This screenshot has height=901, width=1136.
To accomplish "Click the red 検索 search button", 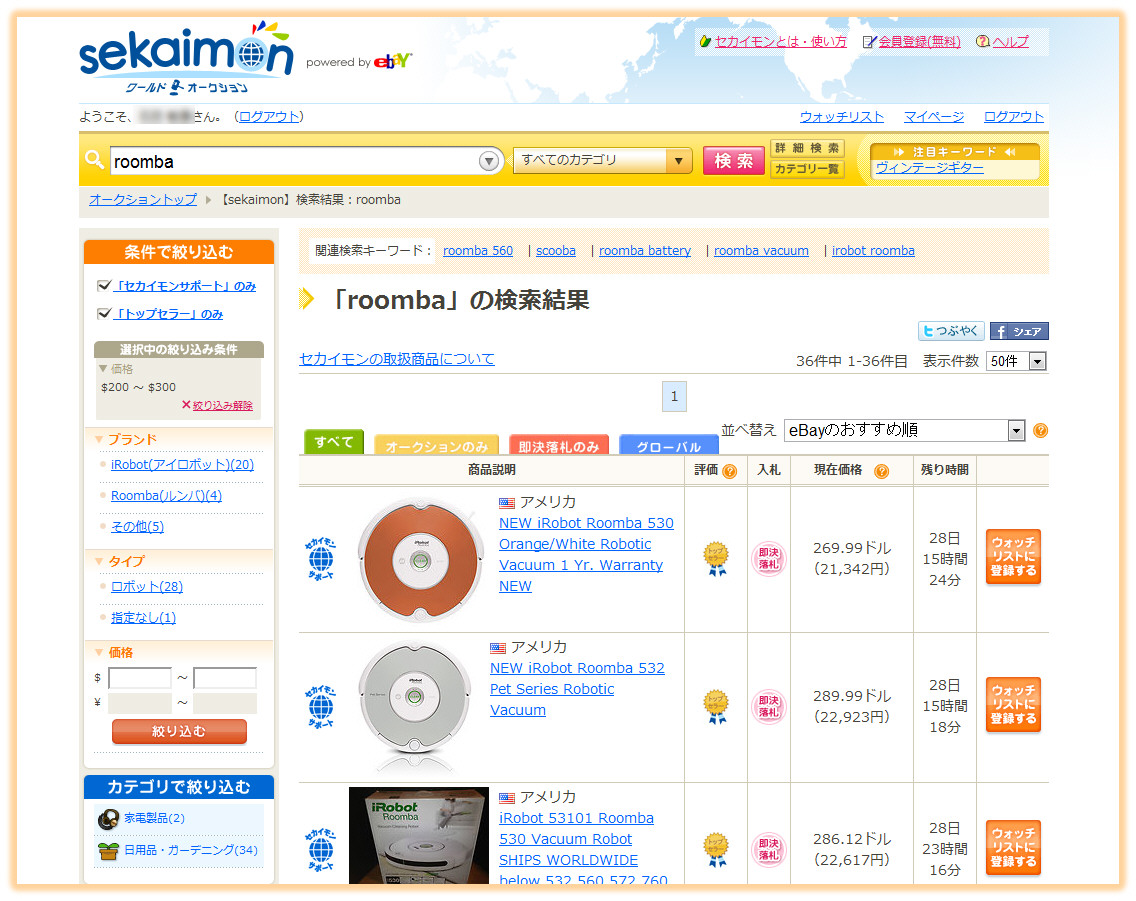I will pyautogui.click(x=733, y=161).
